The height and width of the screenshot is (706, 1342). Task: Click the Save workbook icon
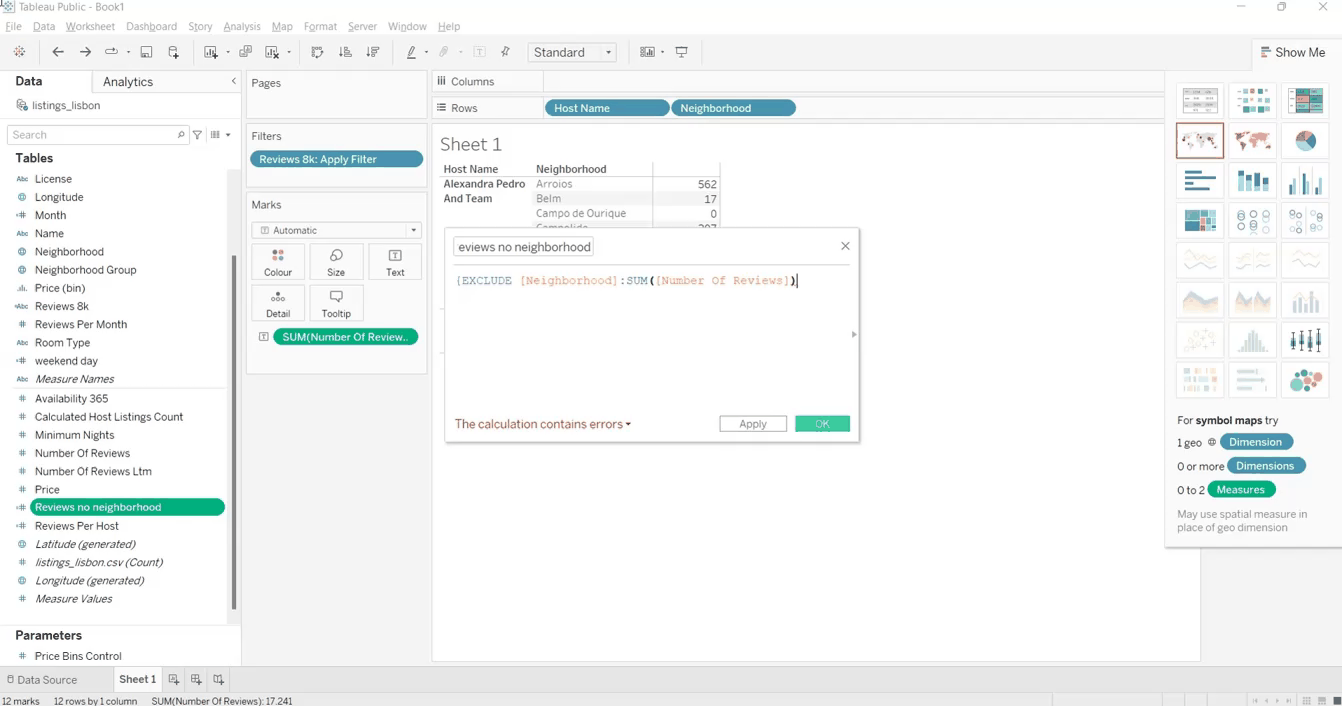point(146,52)
